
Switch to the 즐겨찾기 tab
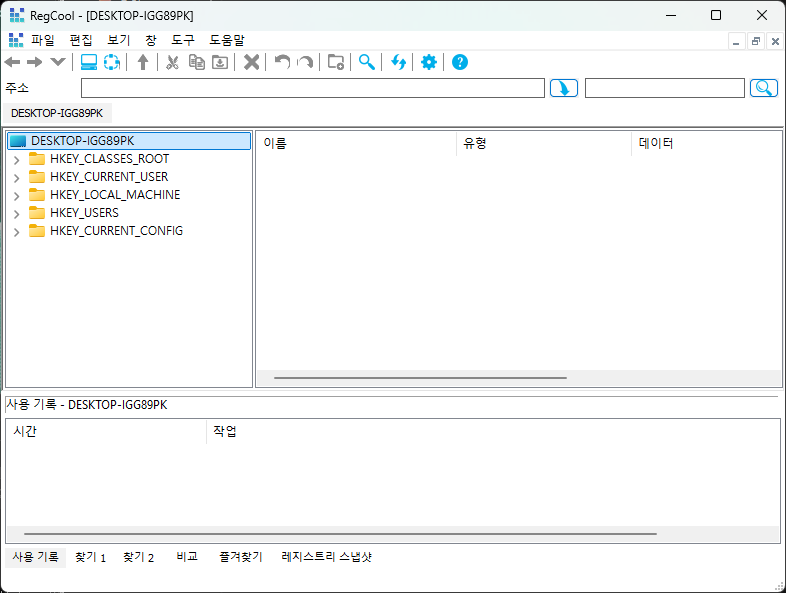tap(241, 557)
